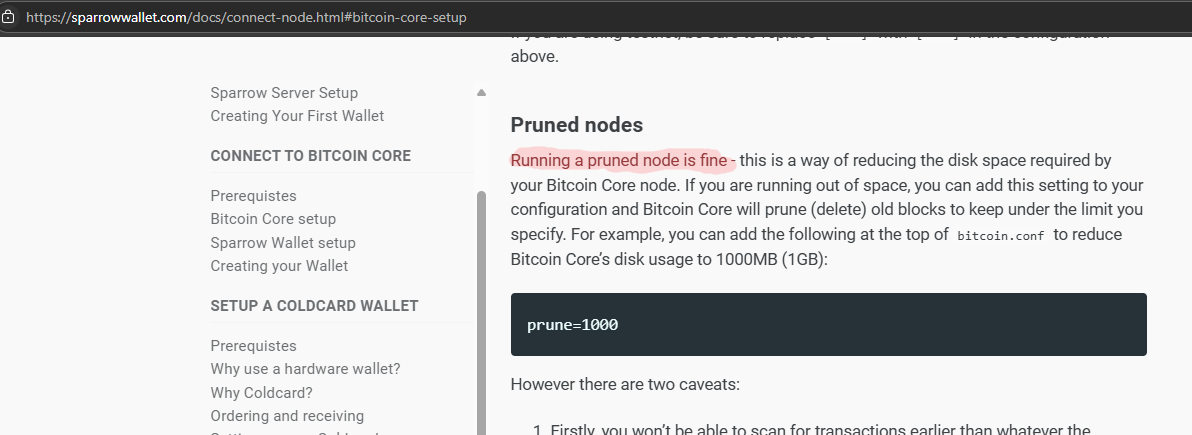Image resolution: width=1192 pixels, height=435 pixels.
Task: Click the Pruned nodes heading
Action: [576, 125]
